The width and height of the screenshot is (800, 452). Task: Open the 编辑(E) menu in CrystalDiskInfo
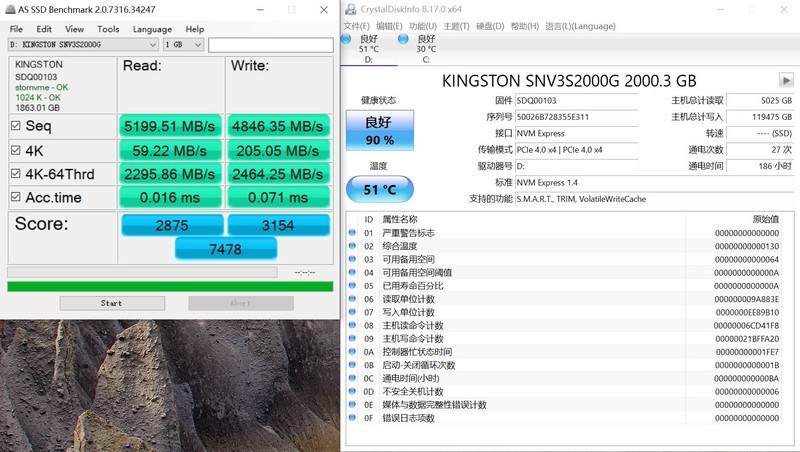(389, 26)
